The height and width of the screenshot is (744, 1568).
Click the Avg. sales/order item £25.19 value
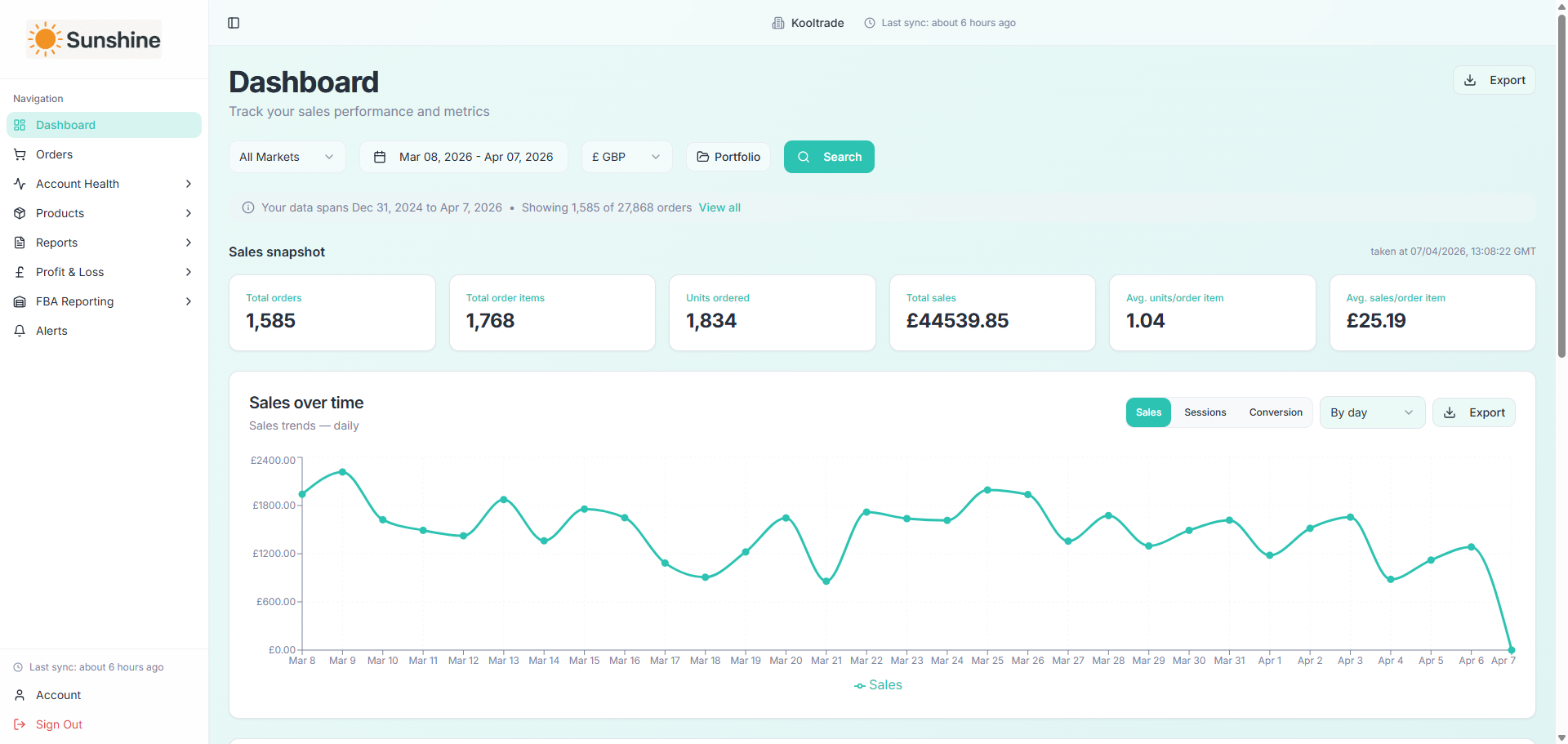(1376, 321)
